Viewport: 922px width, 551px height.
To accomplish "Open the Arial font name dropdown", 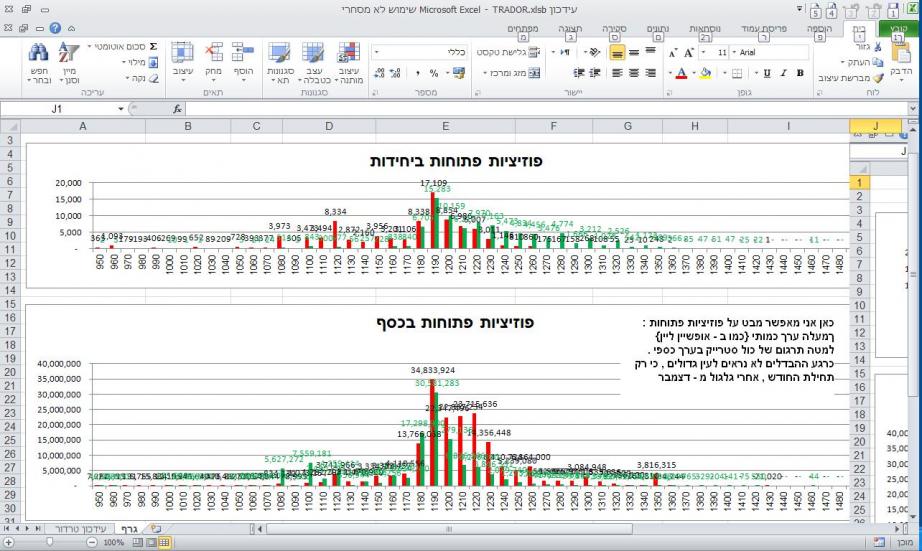I will [736, 51].
